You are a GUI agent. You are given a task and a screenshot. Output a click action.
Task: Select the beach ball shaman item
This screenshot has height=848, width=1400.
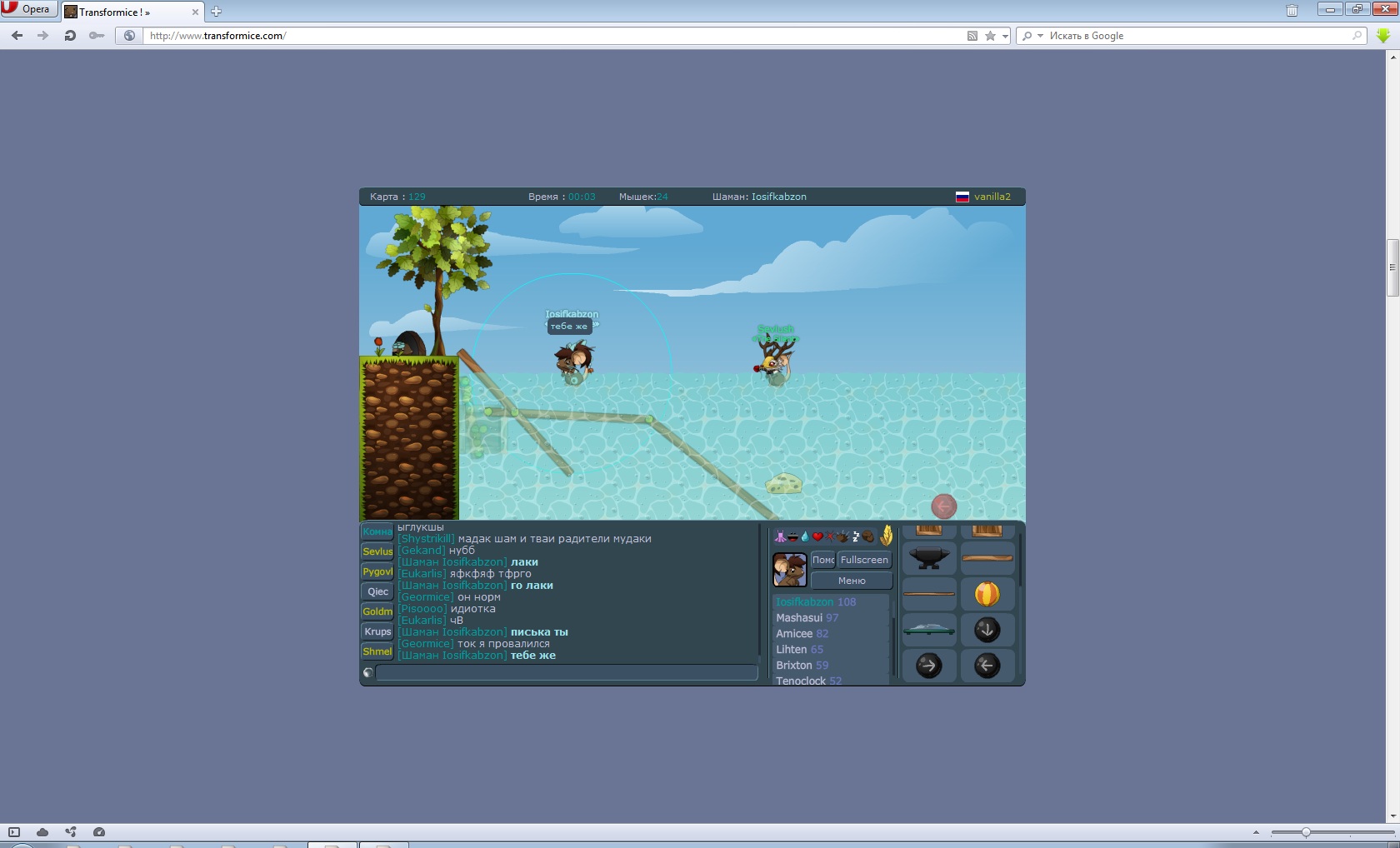(x=987, y=594)
